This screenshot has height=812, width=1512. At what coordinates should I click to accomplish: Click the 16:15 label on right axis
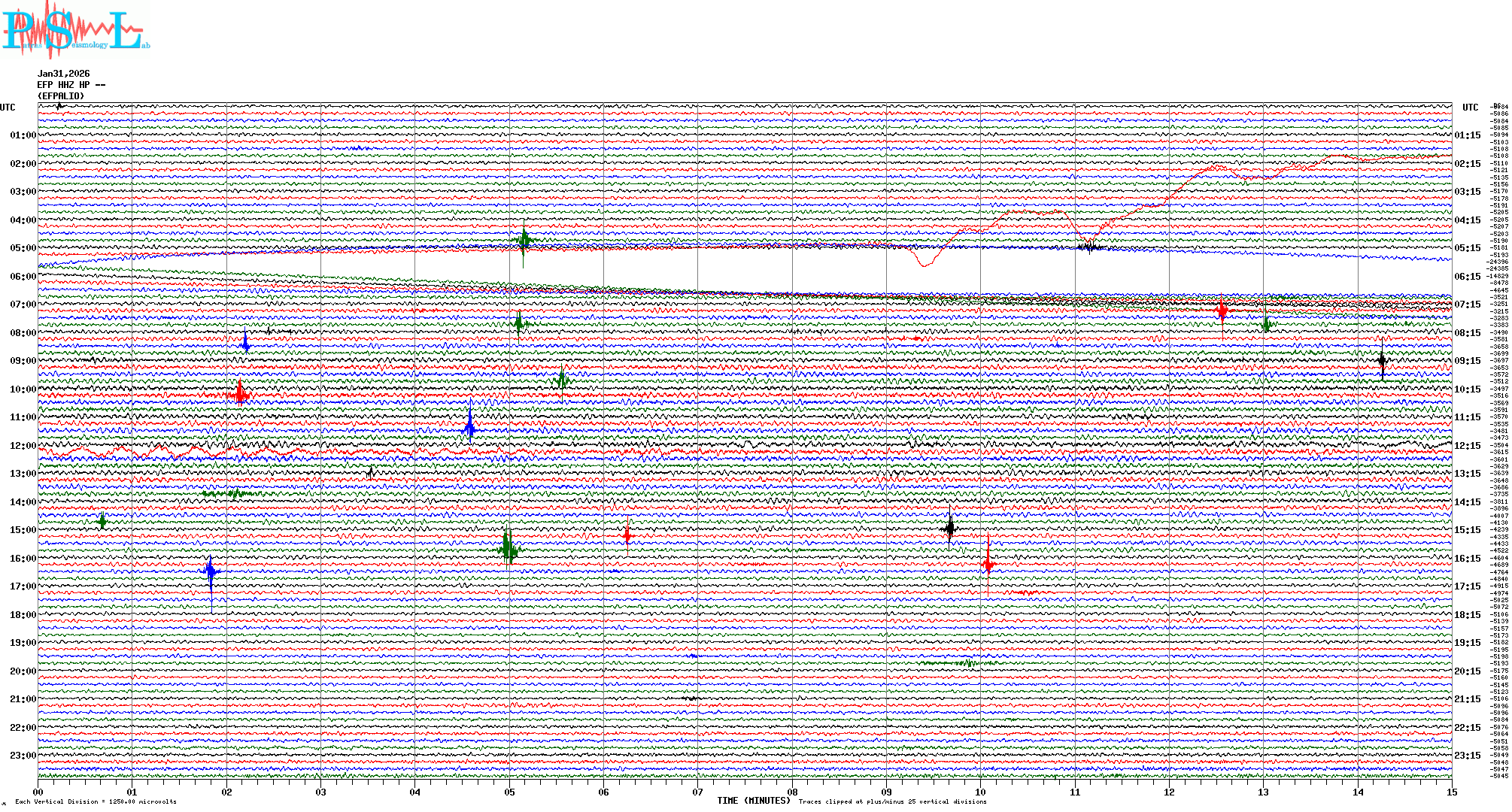tap(1467, 559)
